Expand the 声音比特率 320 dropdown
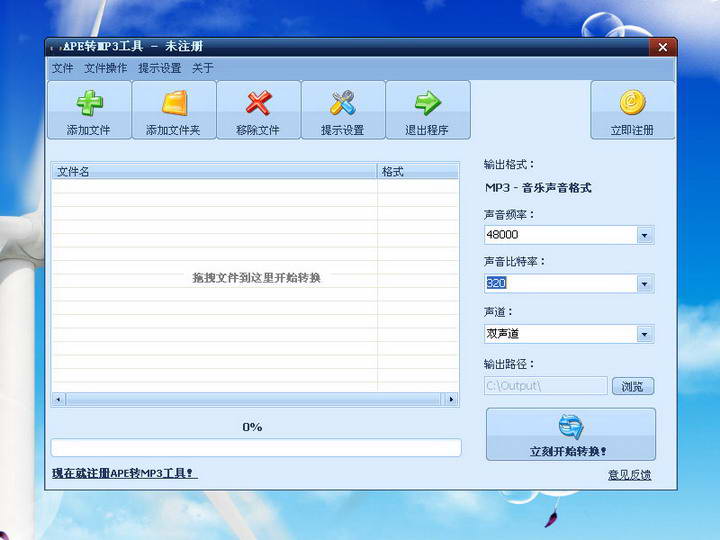The width and height of the screenshot is (720, 540). click(x=644, y=284)
